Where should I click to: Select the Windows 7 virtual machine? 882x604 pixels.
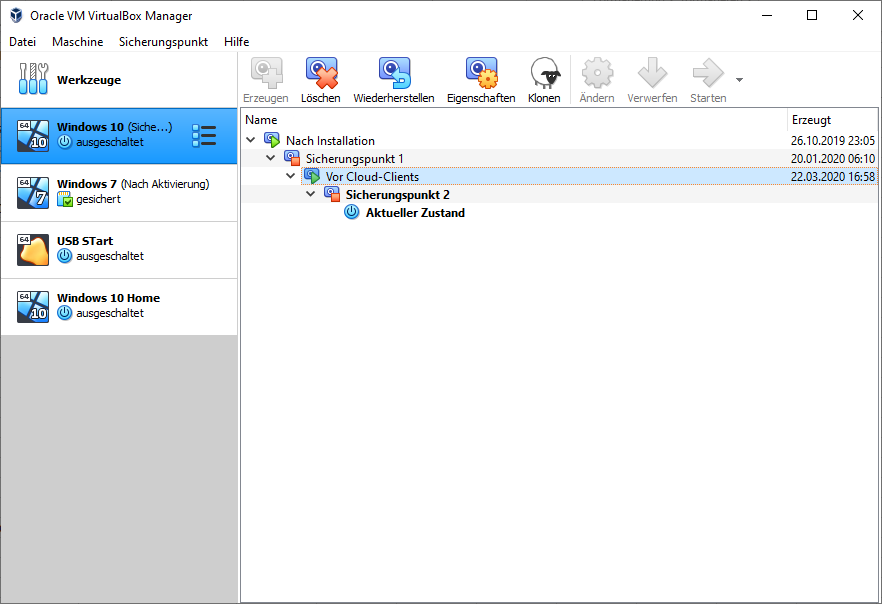tap(118, 192)
